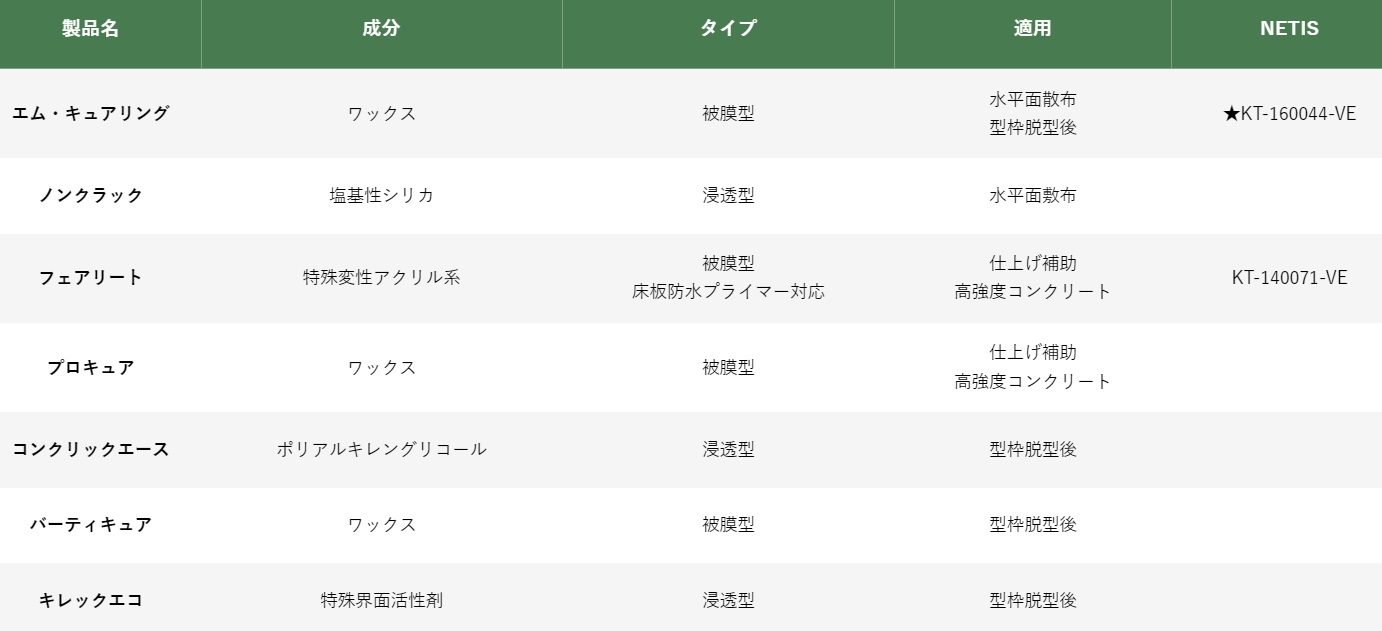Click the バーティキュア product name
Viewport: 1382px width, 631px height.
(x=91, y=524)
